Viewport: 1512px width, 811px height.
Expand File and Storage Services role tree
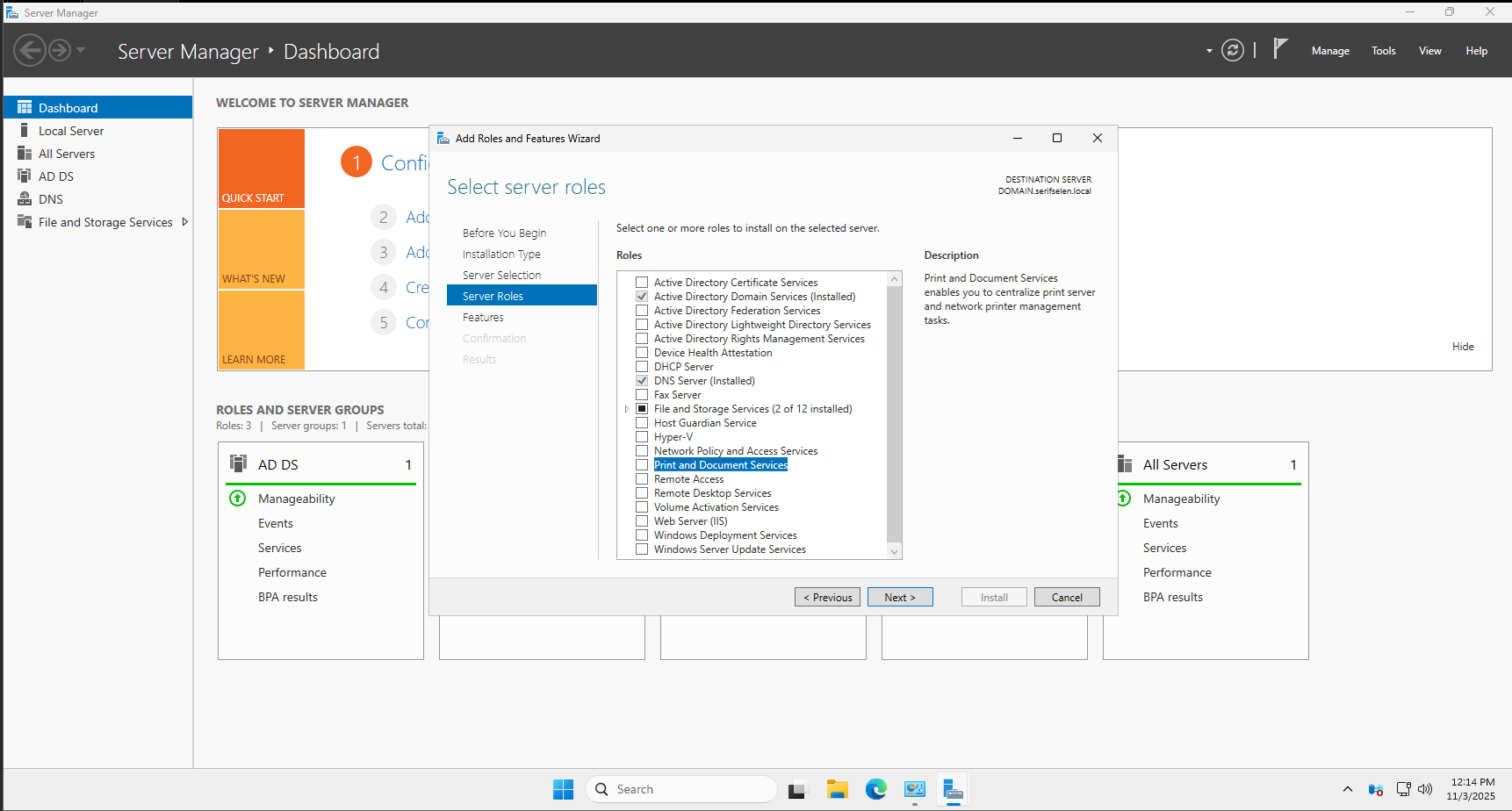pyautogui.click(x=627, y=409)
